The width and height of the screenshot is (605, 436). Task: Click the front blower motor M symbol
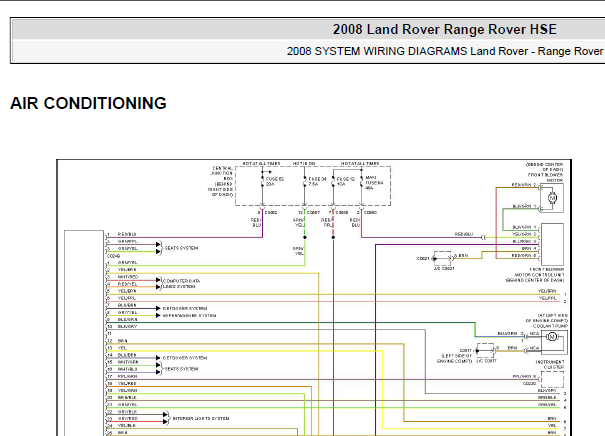(552, 198)
